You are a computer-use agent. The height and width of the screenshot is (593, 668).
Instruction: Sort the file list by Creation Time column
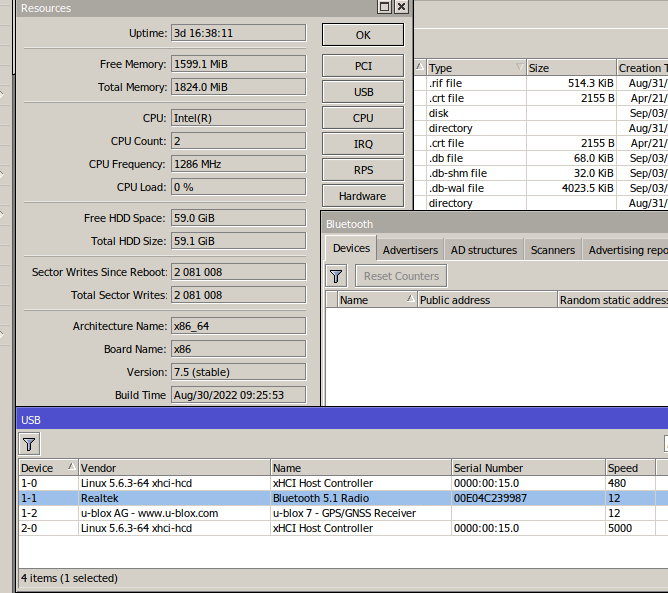(x=642, y=68)
